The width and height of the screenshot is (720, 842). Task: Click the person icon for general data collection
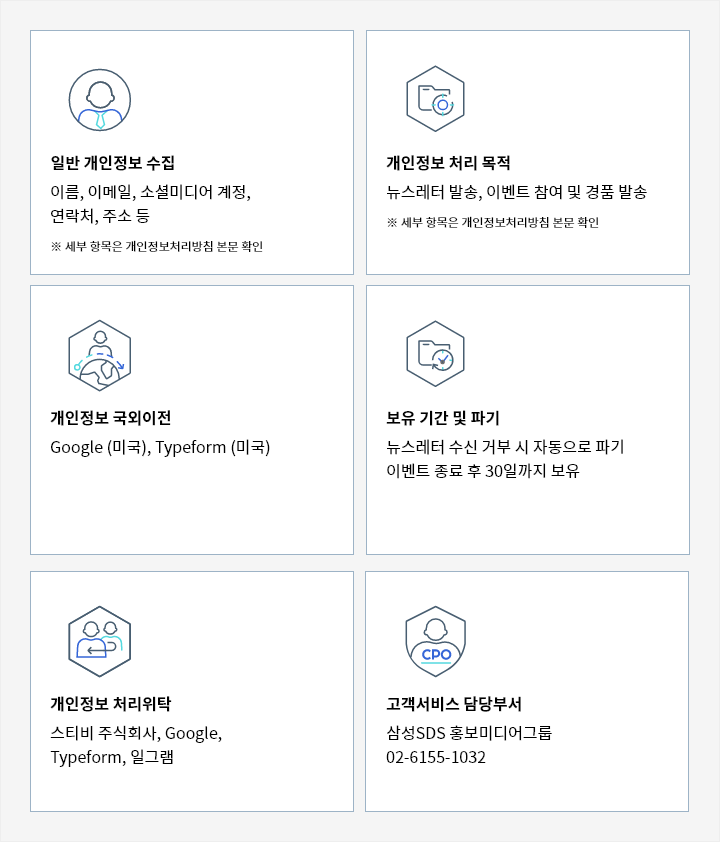tap(100, 100)
